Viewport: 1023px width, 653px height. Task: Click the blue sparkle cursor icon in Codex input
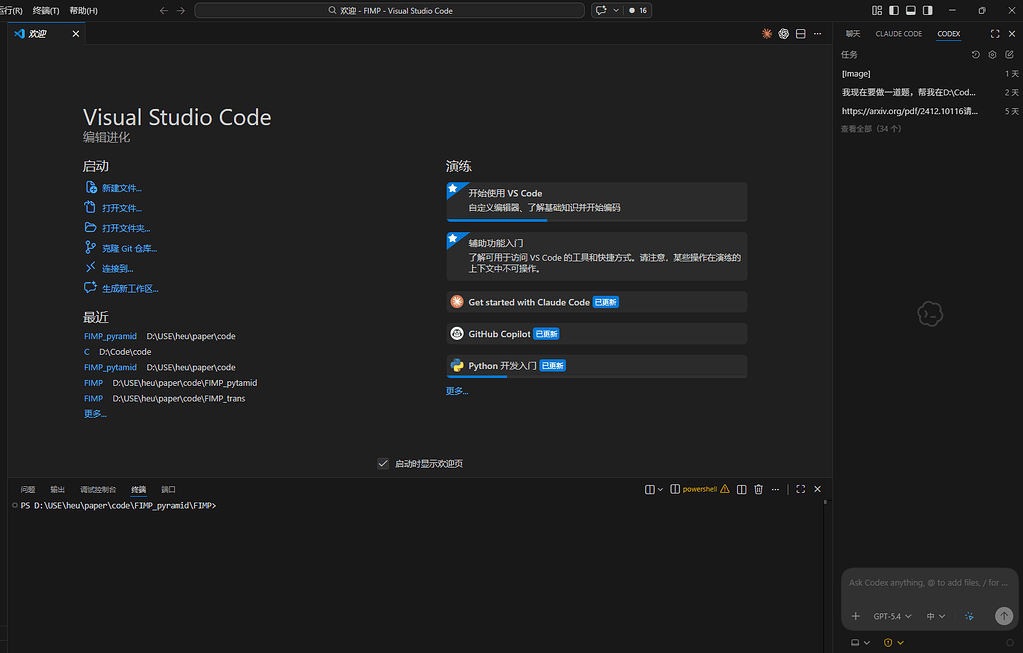point(970,616)
